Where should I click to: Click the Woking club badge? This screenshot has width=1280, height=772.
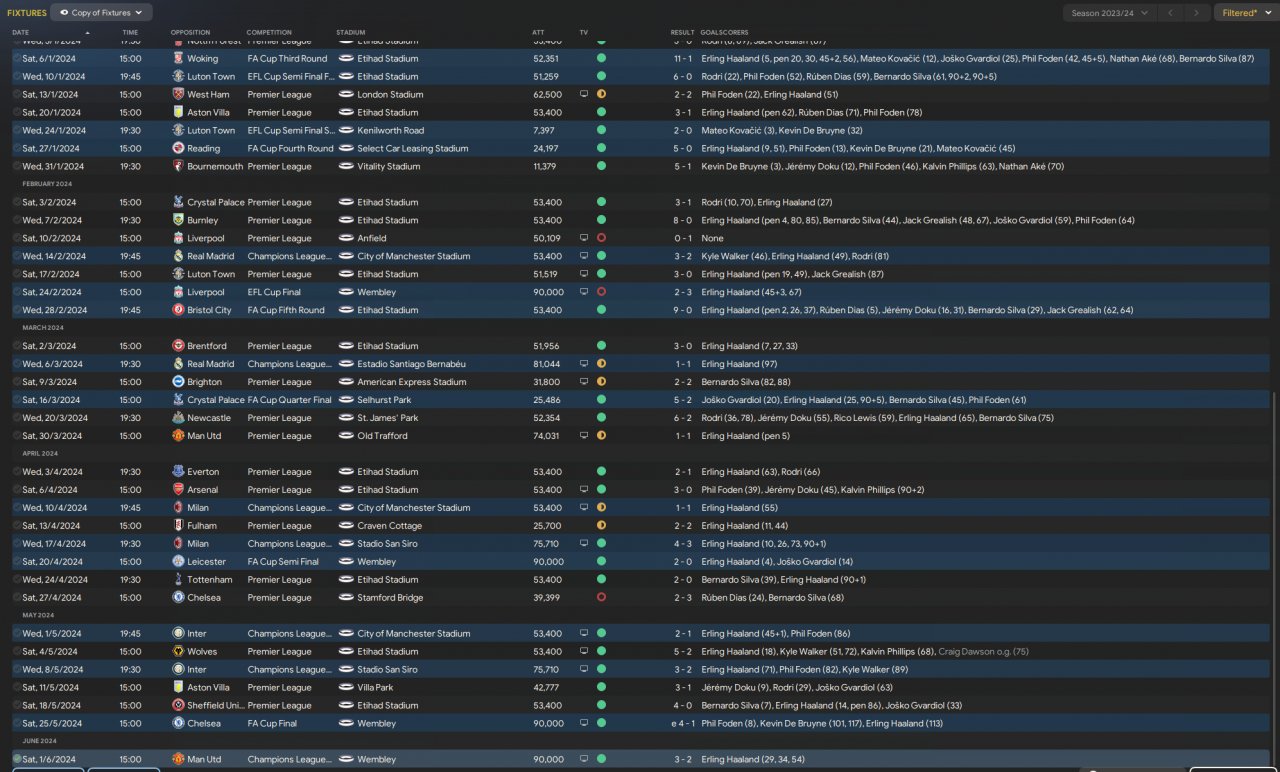(x=178, y=59)
